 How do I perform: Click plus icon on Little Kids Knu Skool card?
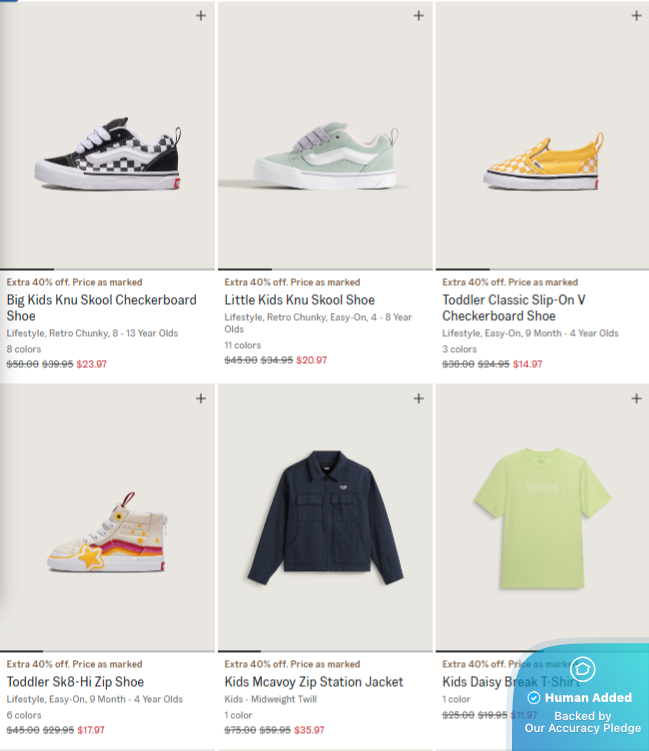point(419,15)
